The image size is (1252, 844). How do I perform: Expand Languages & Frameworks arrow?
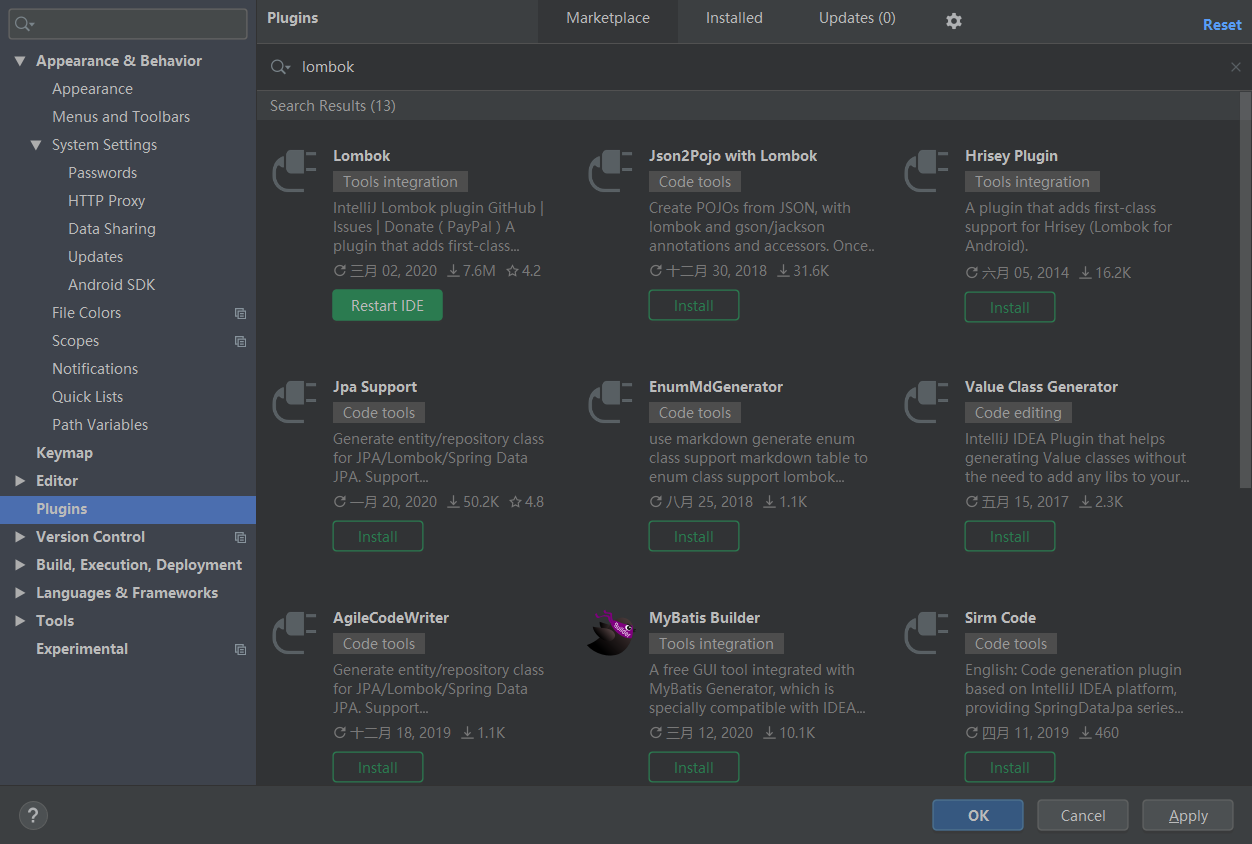(x=20, y=593)
